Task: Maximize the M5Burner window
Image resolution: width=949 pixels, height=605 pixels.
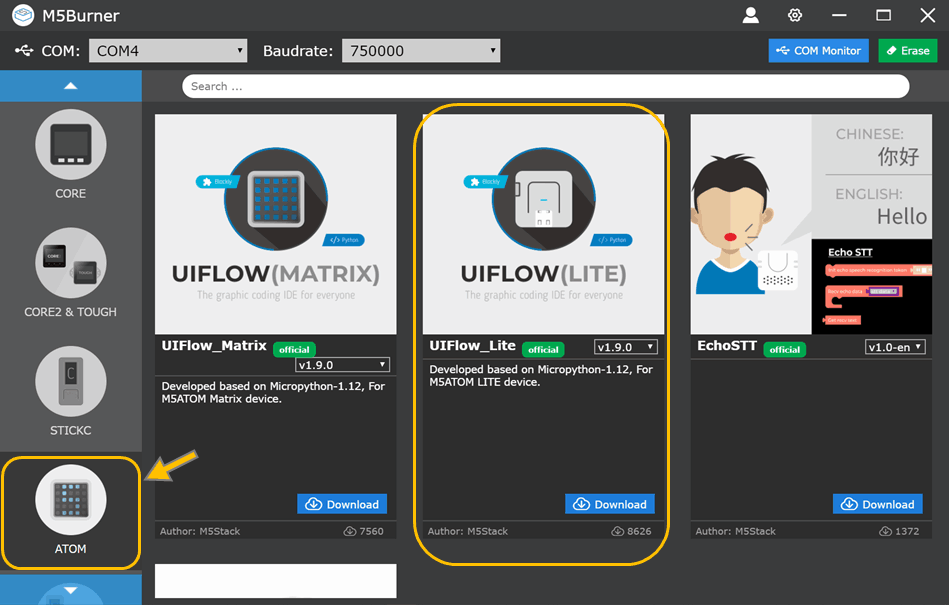Action: (x=884, y=15)
